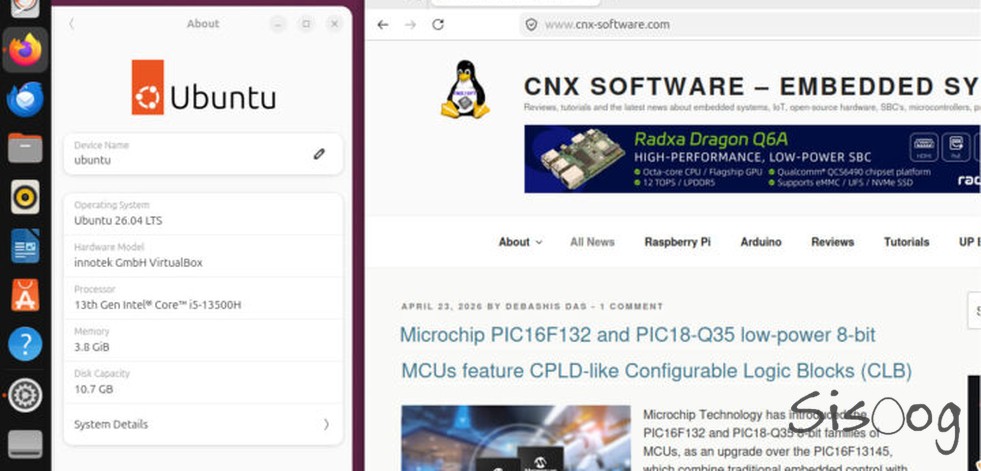Reload the page in the browser
981x471 pixels.
[438, 24]
